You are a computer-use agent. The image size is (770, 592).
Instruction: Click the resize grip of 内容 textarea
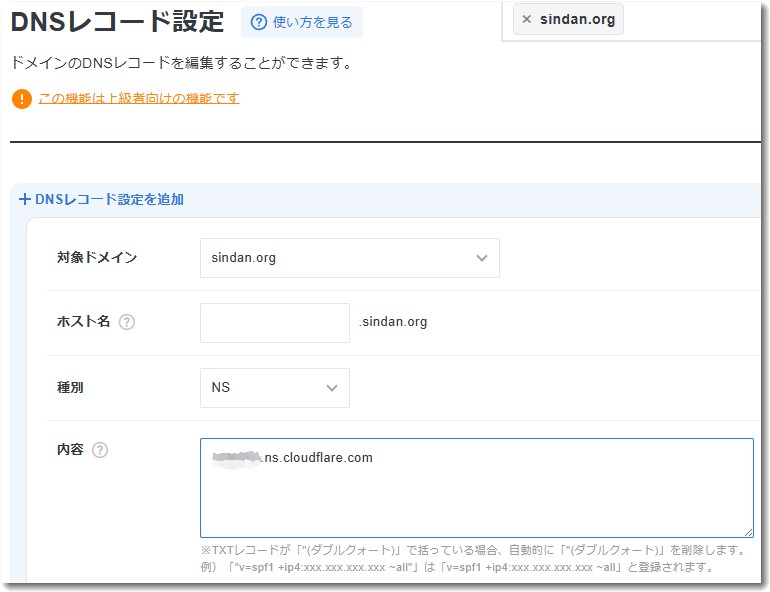748,532
